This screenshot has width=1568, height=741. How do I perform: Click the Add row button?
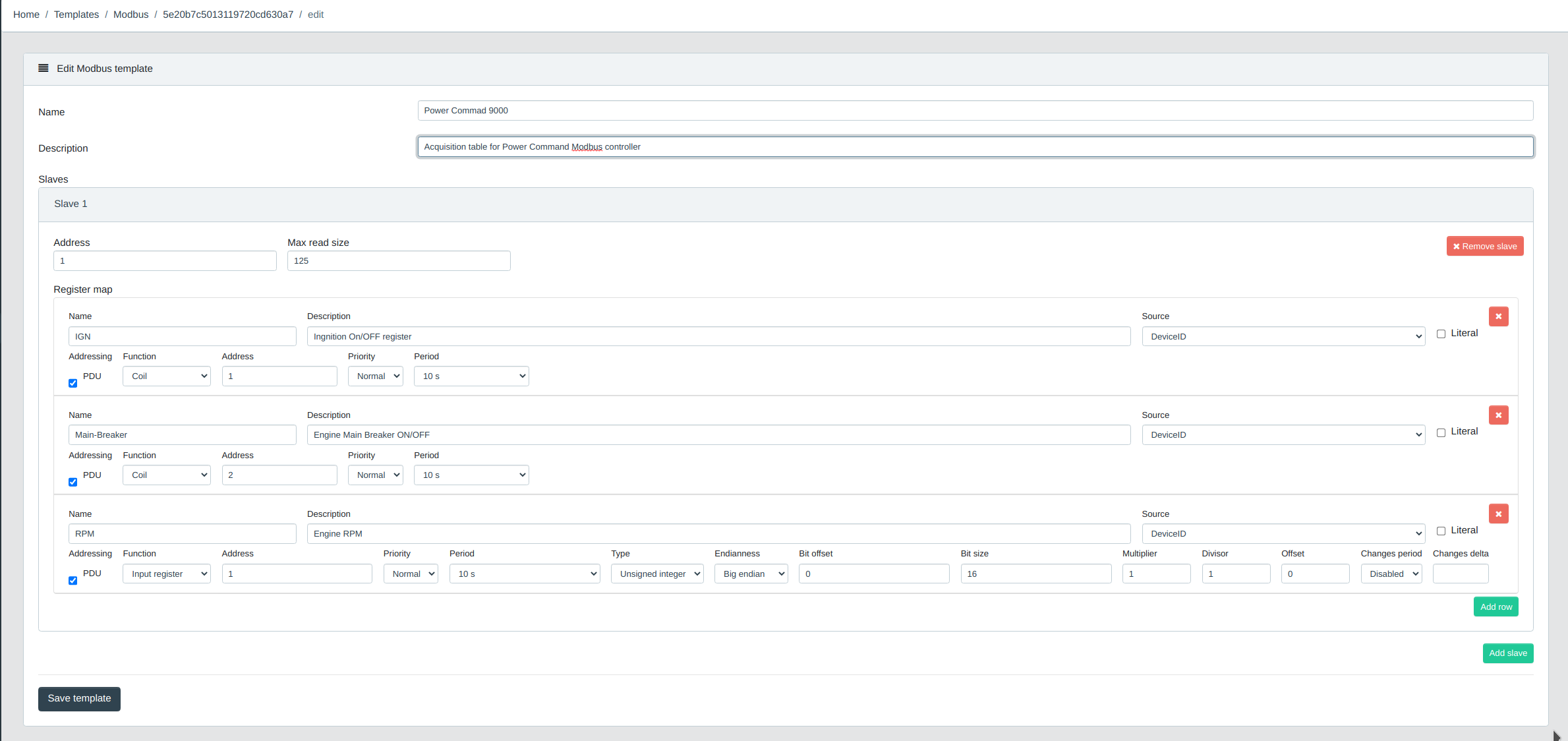1495,607
